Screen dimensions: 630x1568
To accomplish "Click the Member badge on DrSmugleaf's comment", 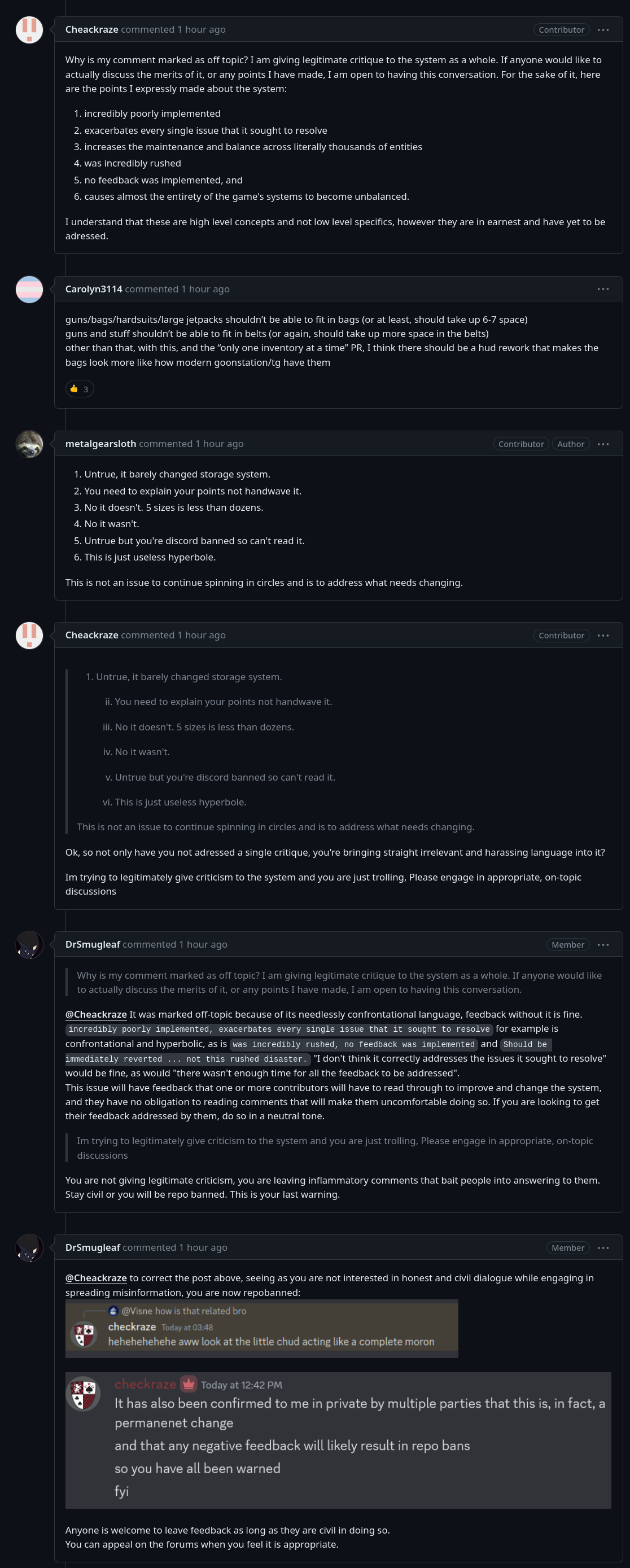I will pos(567,945).
